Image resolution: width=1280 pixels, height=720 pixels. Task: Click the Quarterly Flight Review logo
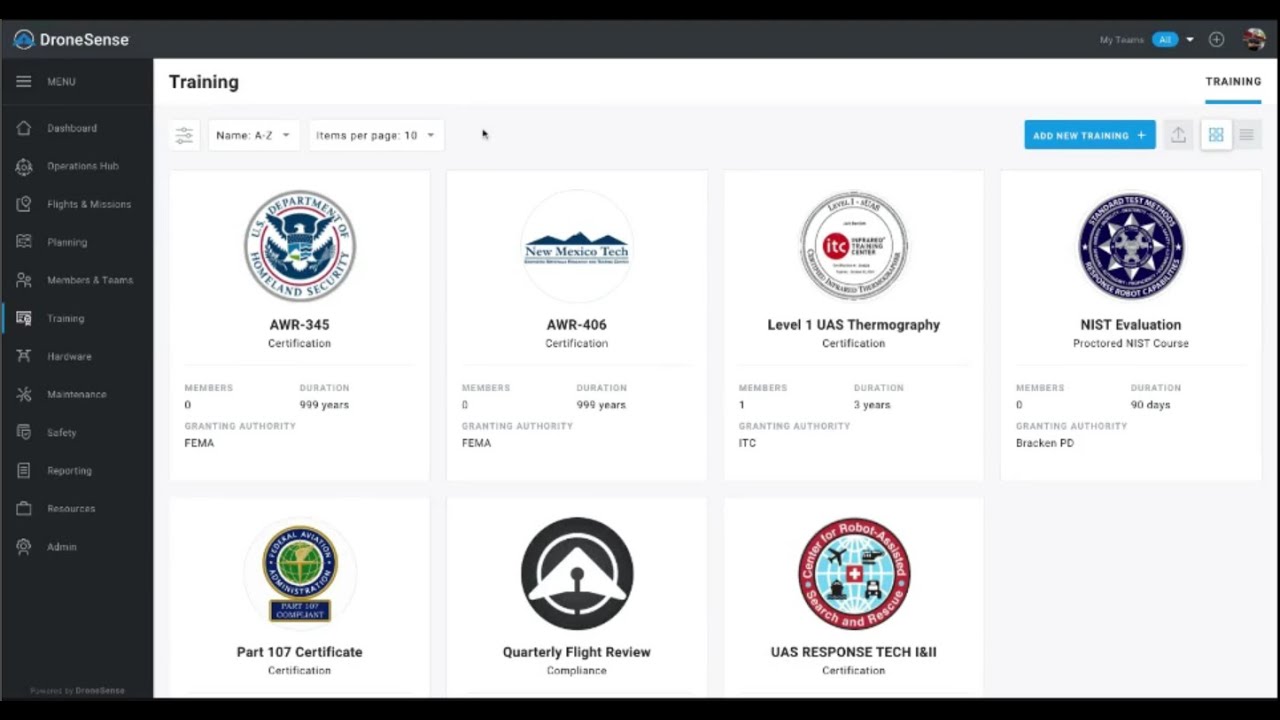[x=576, y=573]
